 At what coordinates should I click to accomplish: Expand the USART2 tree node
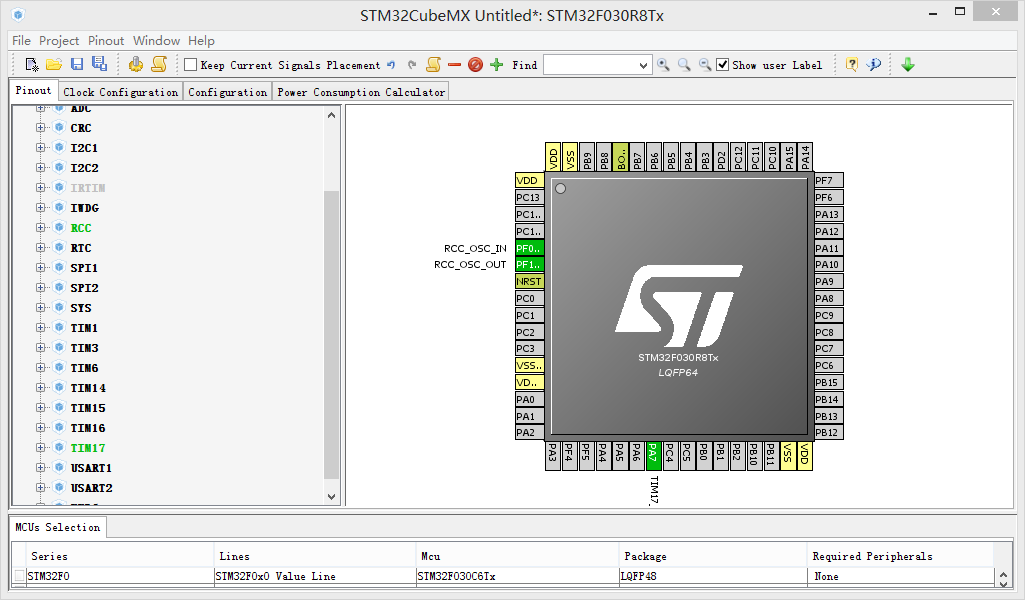pyautogui.click(x=41, y=488)
